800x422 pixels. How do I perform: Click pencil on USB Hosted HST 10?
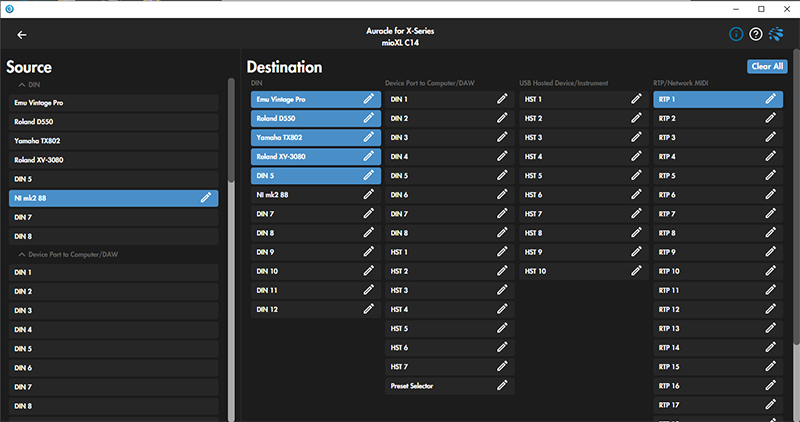636,271
